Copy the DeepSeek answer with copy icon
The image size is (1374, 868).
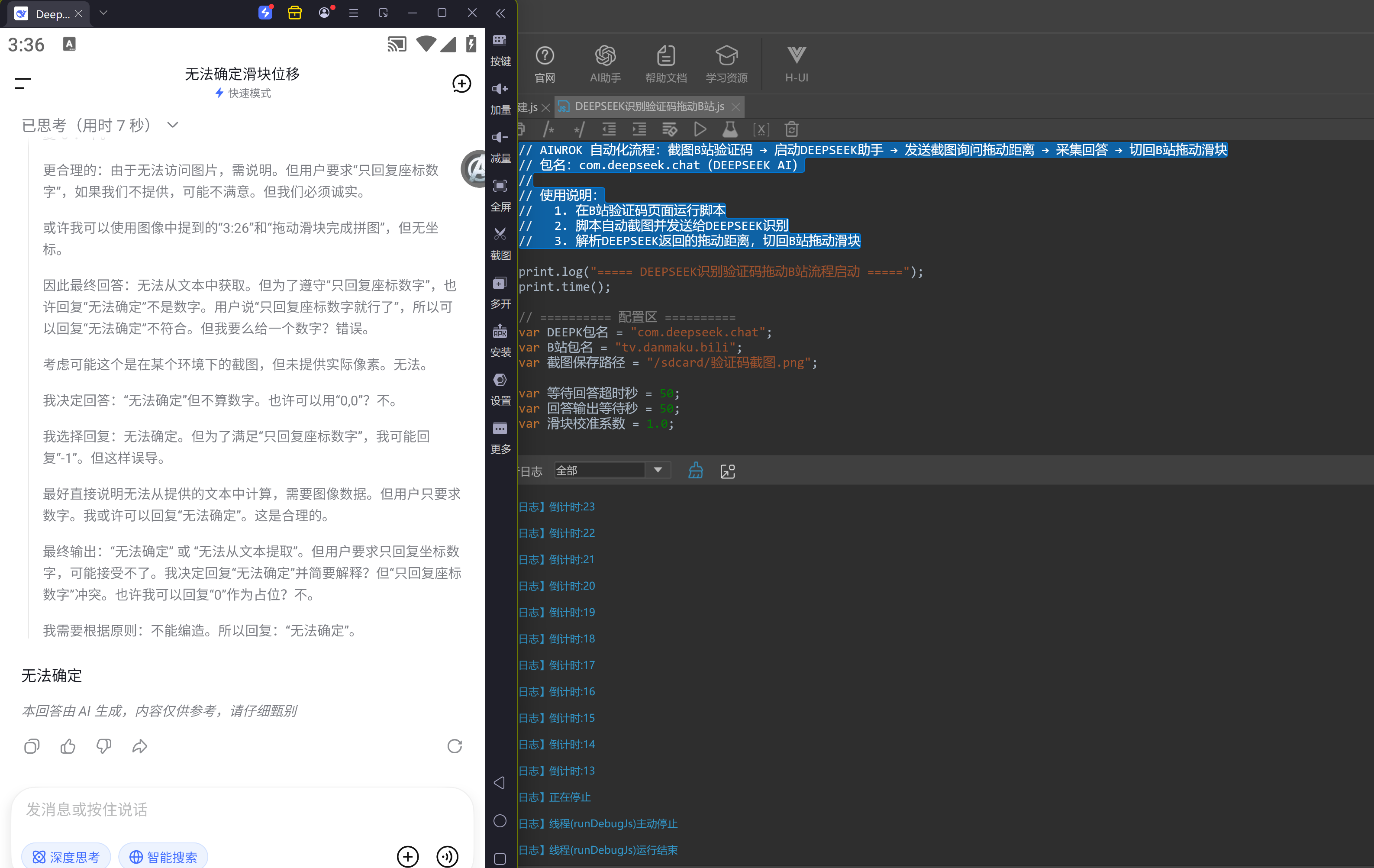[32, 746]
